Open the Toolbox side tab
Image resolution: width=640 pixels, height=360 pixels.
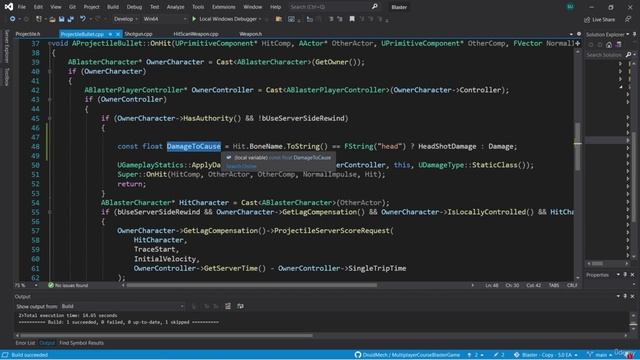(6, 77)
